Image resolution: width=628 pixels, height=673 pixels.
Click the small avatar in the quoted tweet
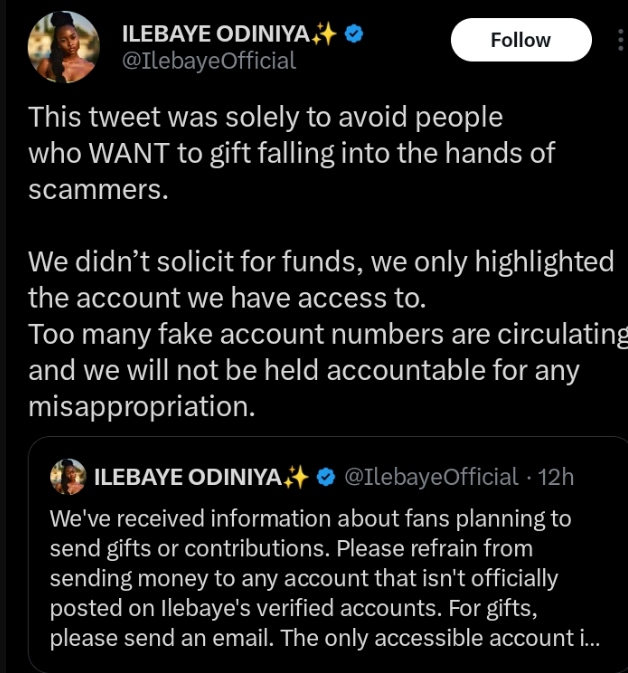pyautogui.click(x=68, y=477)
